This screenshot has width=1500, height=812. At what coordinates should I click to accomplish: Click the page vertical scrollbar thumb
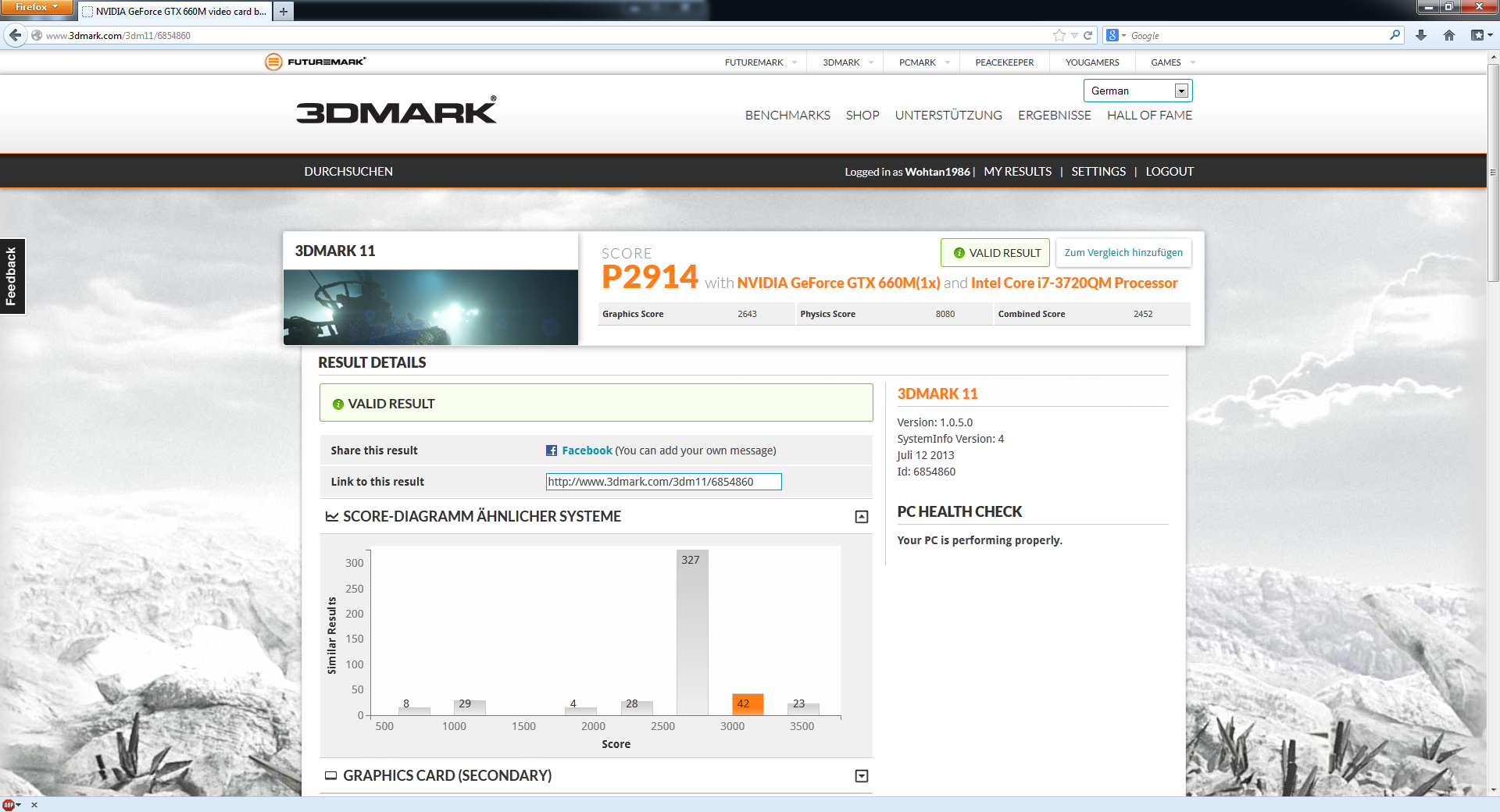point(1493,173)
